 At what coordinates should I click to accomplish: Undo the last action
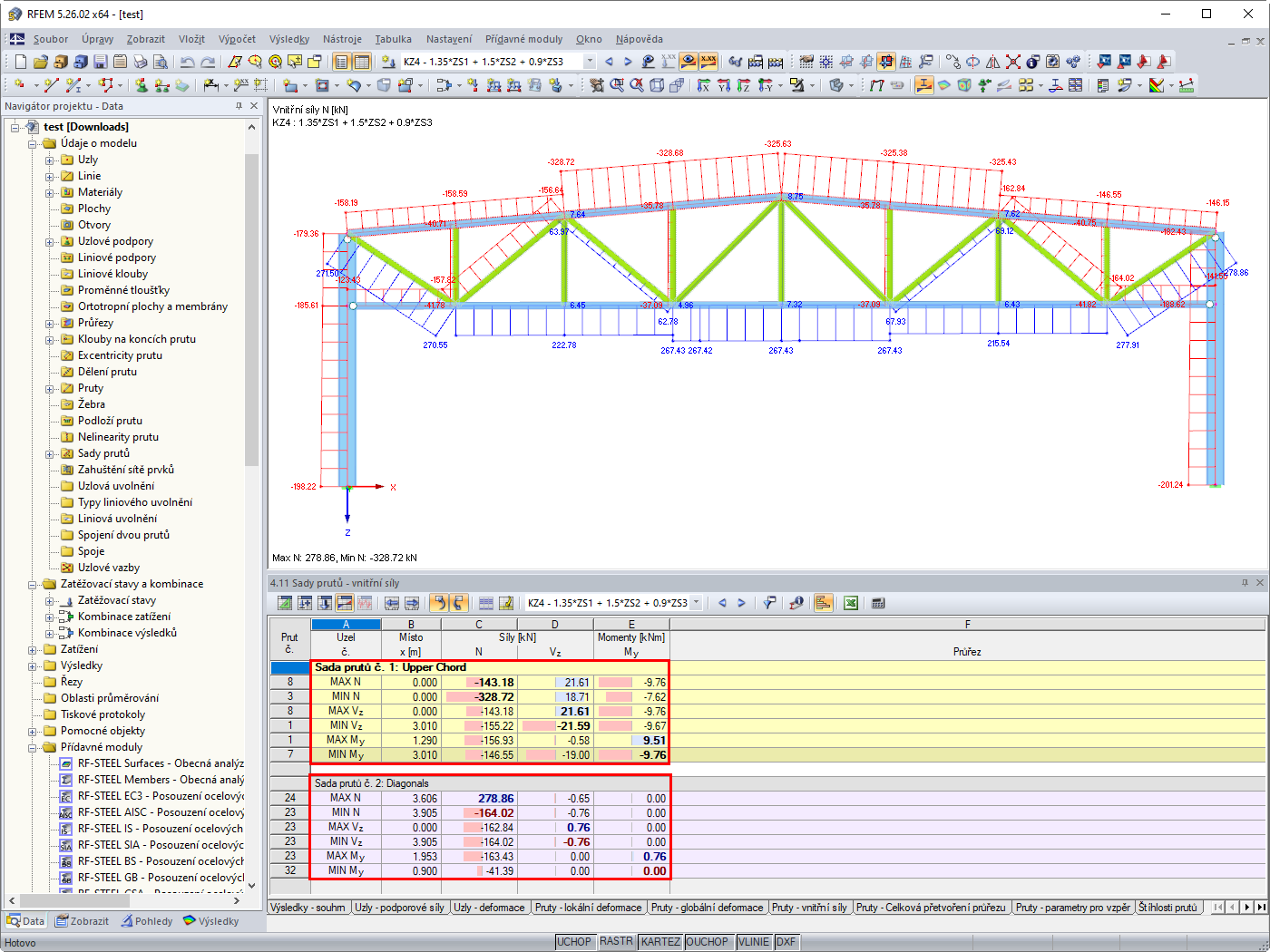(x=187, y=62)
